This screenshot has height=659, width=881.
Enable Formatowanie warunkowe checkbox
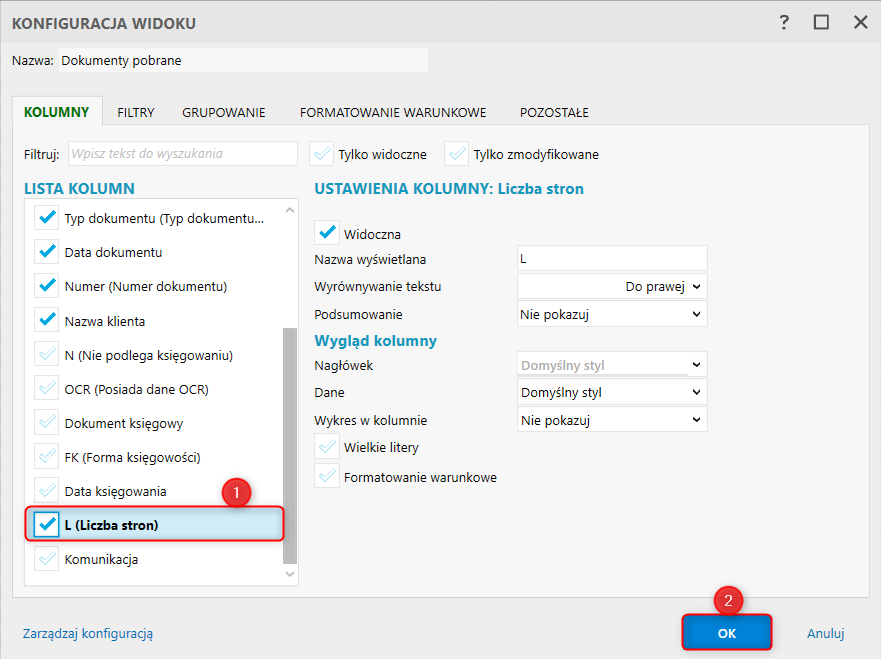coord(327,476)
